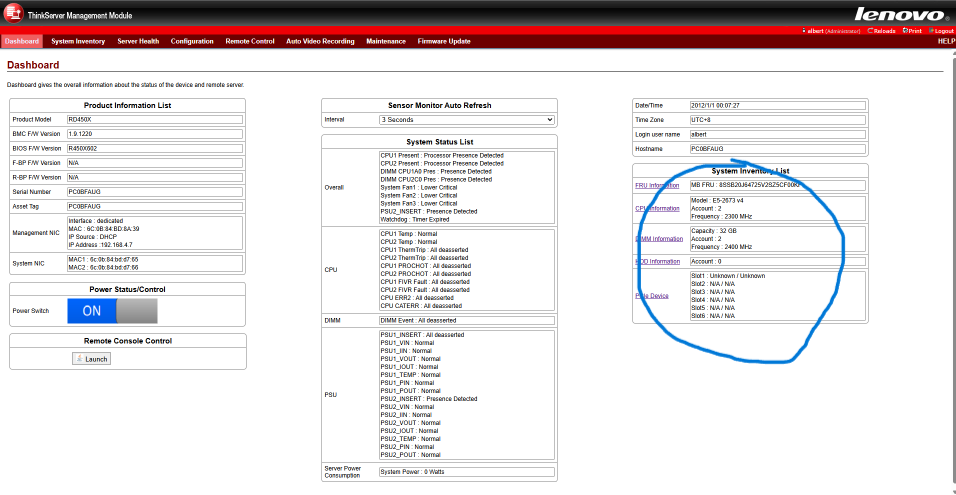Open the Configuration menu

(192, 41)
